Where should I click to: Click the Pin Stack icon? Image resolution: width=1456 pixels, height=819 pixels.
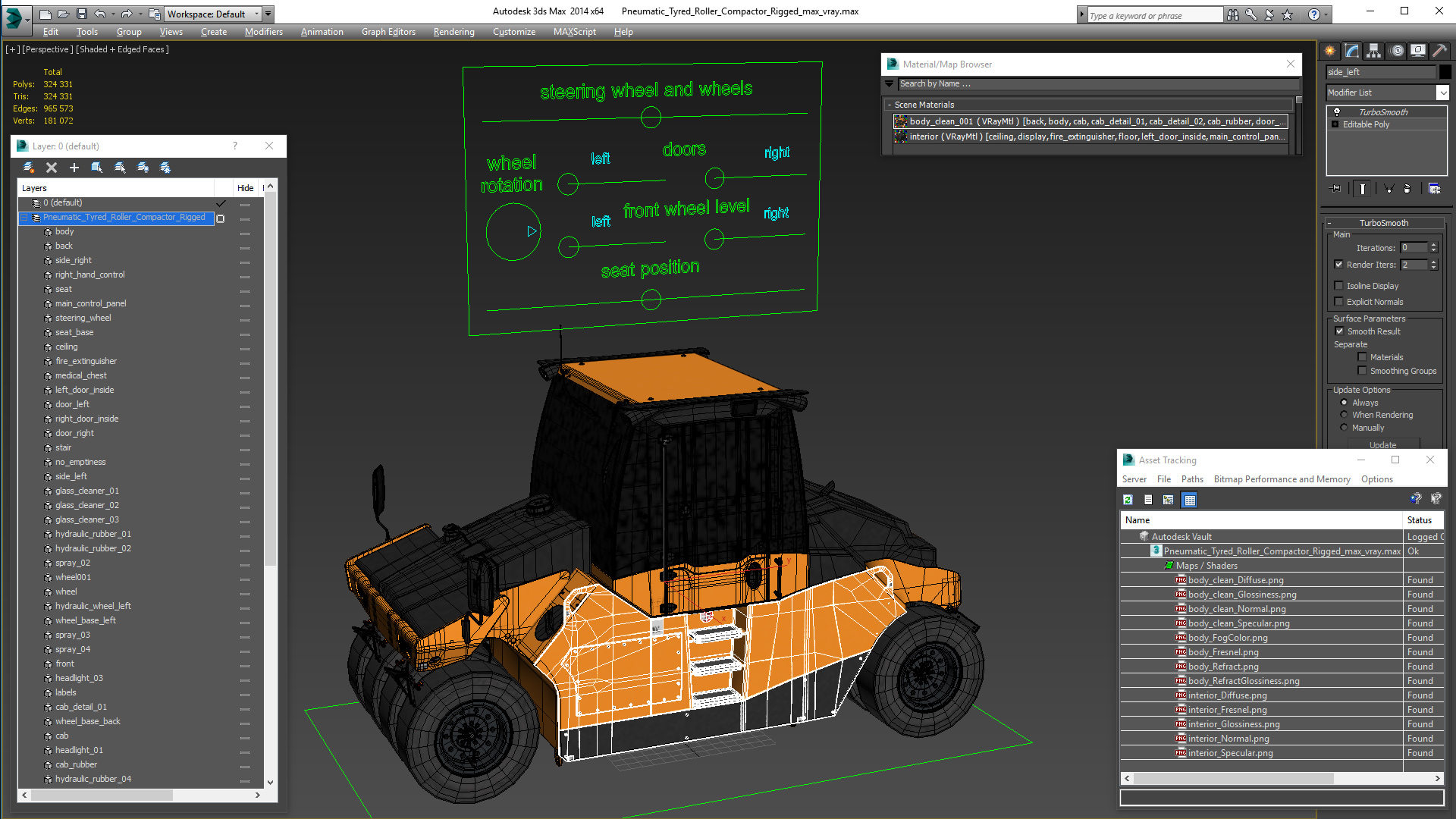tap(1336, 189)
